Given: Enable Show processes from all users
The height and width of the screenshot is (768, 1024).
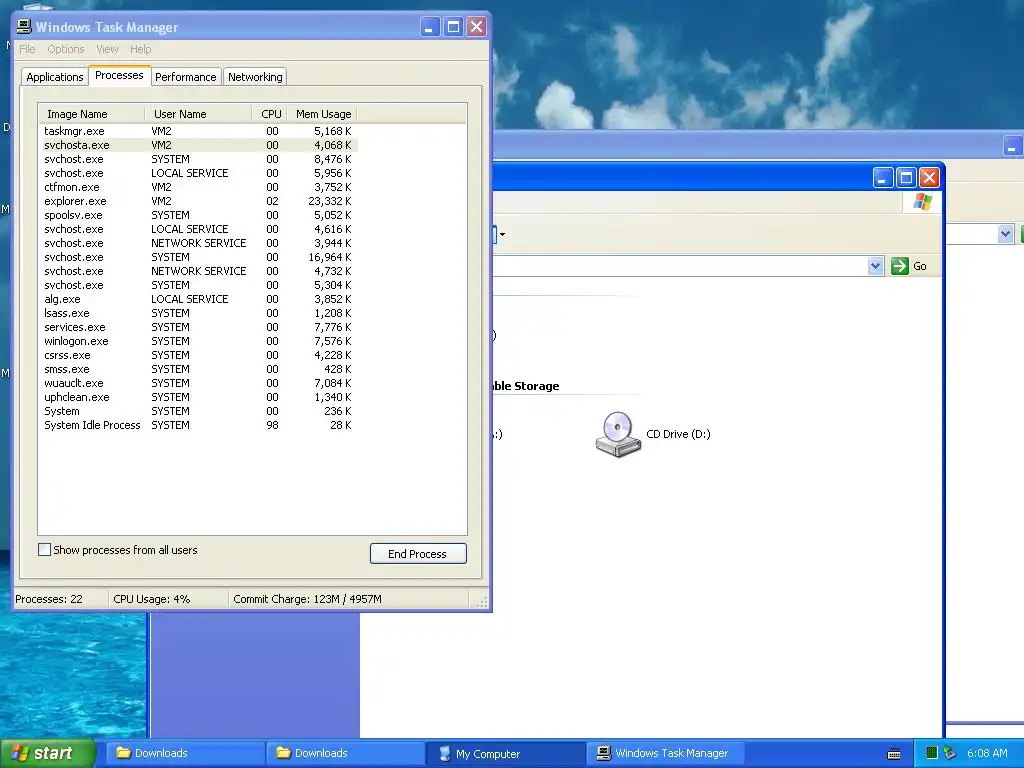Looking at the screenshot, I should click(44, 550).
